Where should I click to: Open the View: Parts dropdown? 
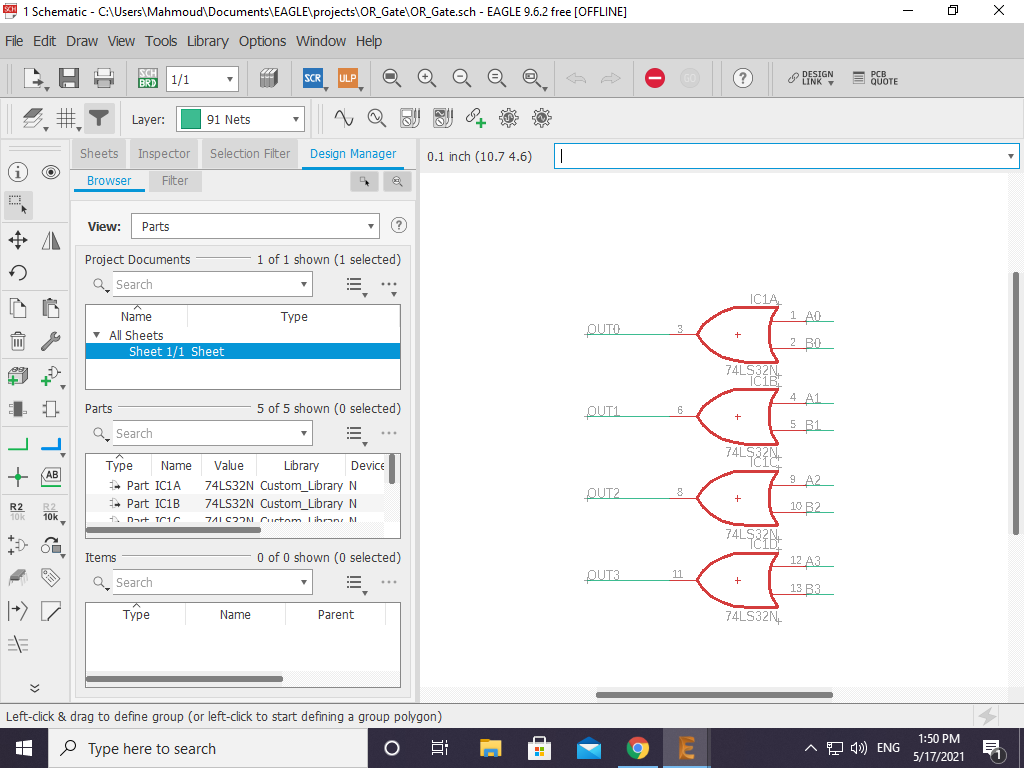point(255,226)
